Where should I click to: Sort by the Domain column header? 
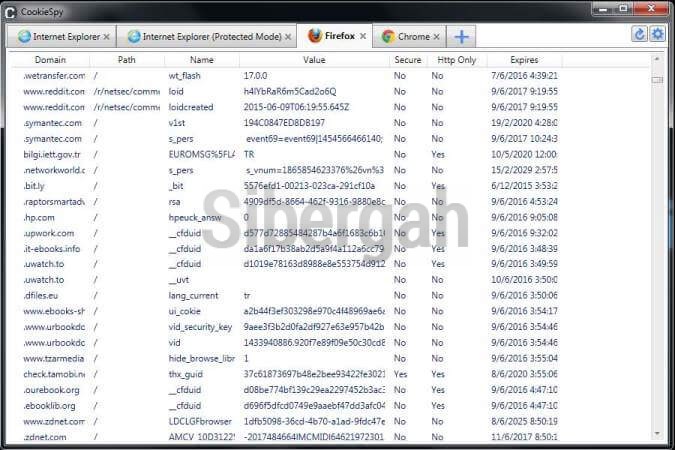point(50,60)
